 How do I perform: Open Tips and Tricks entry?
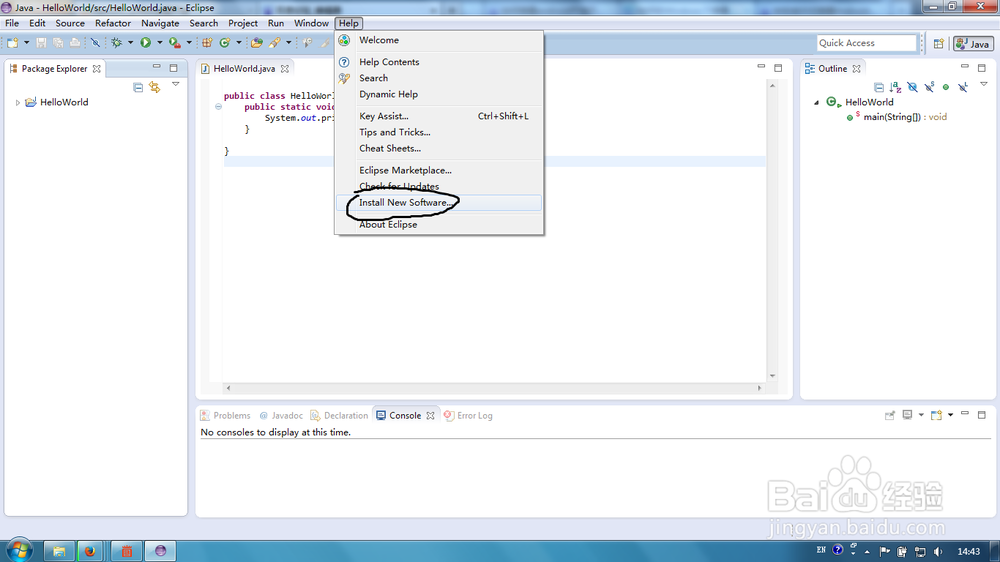(x=439, y=132)
